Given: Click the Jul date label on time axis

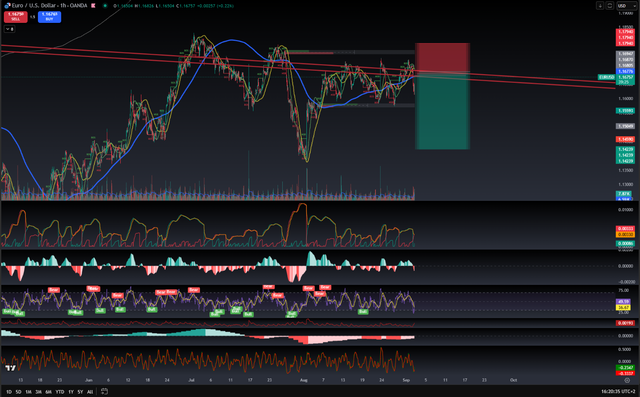Looking at the screenshot, I should 191,380.
